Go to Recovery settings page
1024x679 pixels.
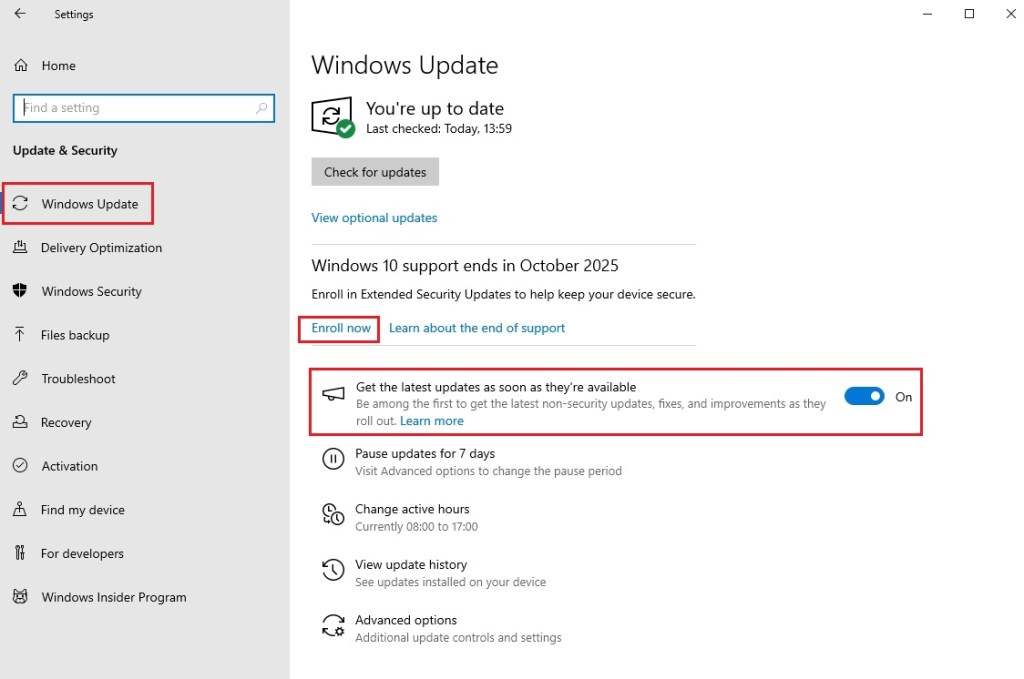coord(66,423)
